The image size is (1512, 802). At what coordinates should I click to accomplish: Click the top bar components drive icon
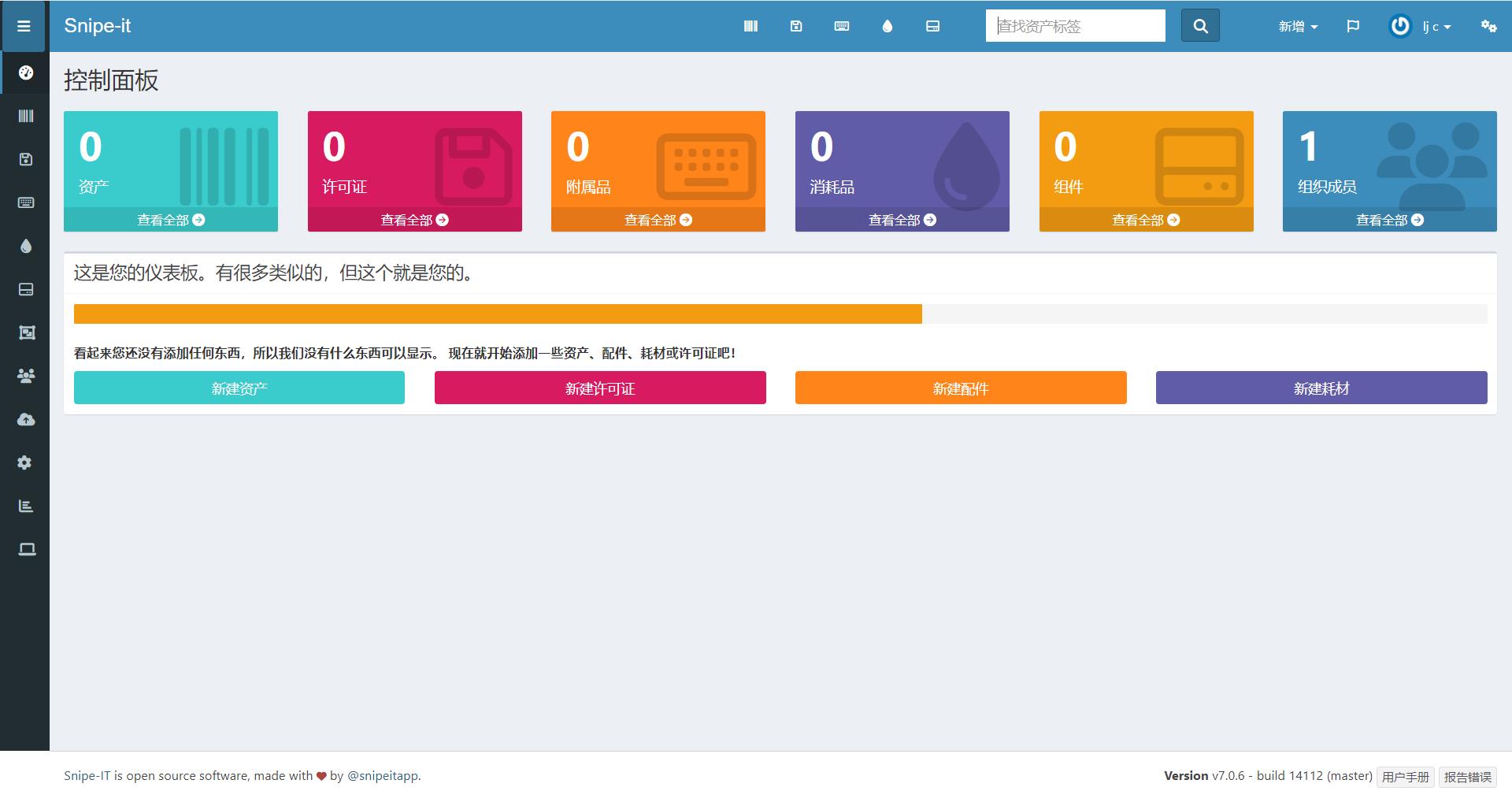click(x=932, y=26)
